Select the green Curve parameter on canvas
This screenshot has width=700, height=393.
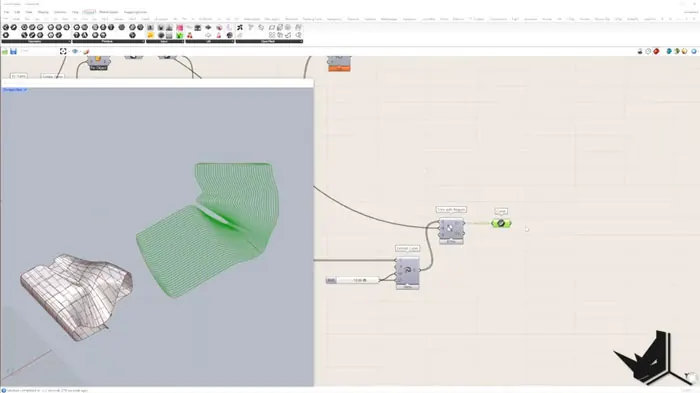pos(501,223)
